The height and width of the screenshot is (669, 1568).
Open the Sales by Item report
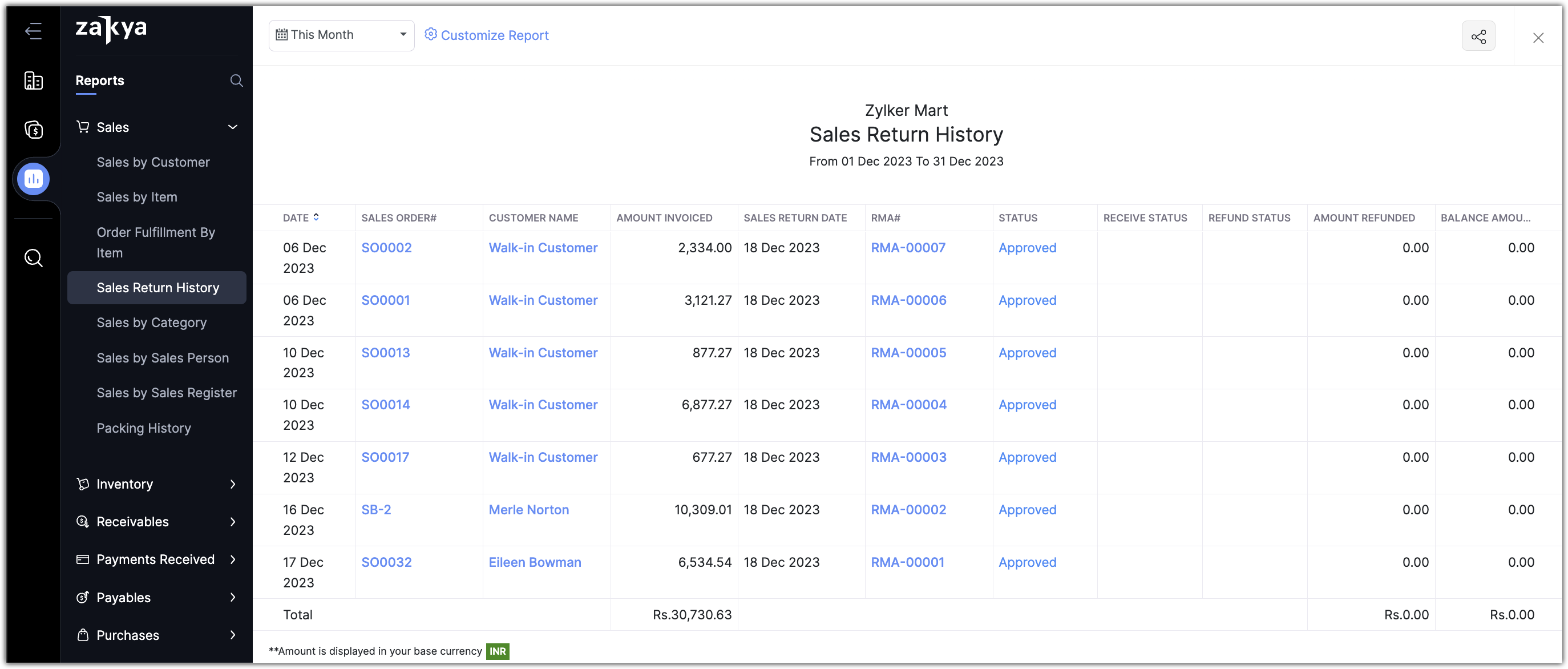[137, 196]
